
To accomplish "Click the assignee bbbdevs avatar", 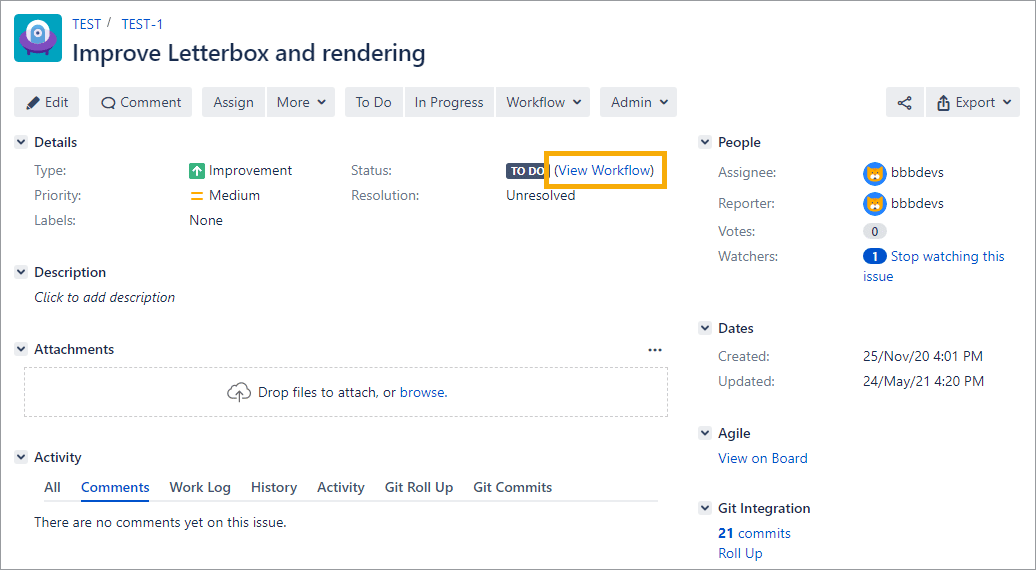I will tap(874, 173).
